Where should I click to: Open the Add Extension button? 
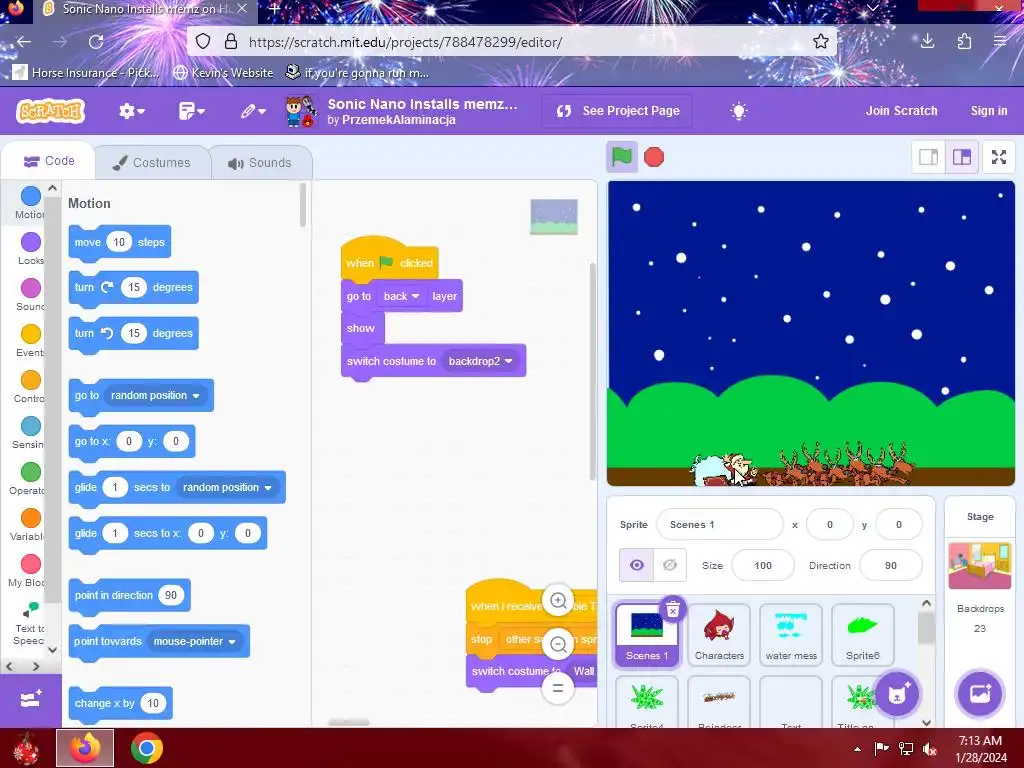coord(31,700)
